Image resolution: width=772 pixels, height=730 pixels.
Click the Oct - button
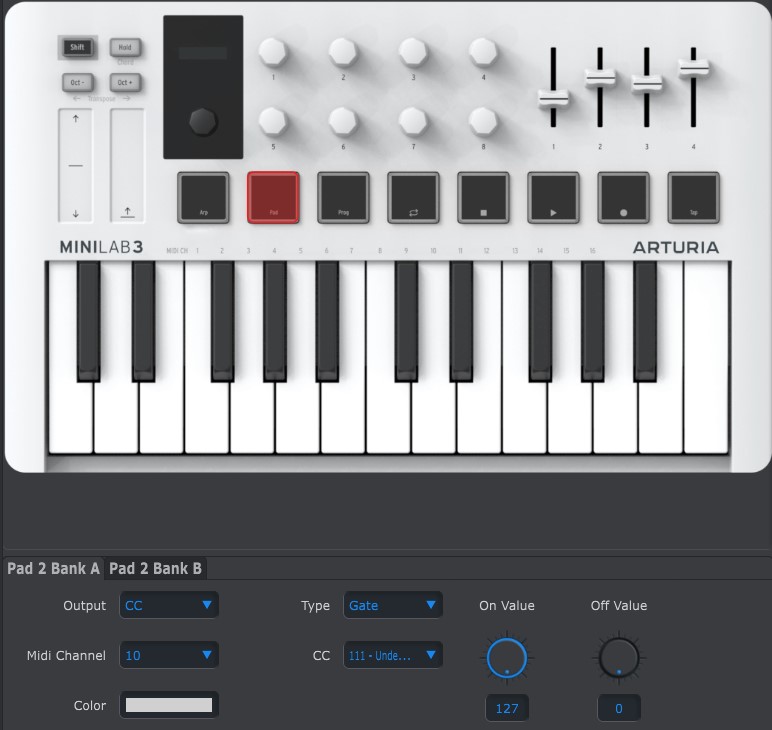click(x=78, y=82)
